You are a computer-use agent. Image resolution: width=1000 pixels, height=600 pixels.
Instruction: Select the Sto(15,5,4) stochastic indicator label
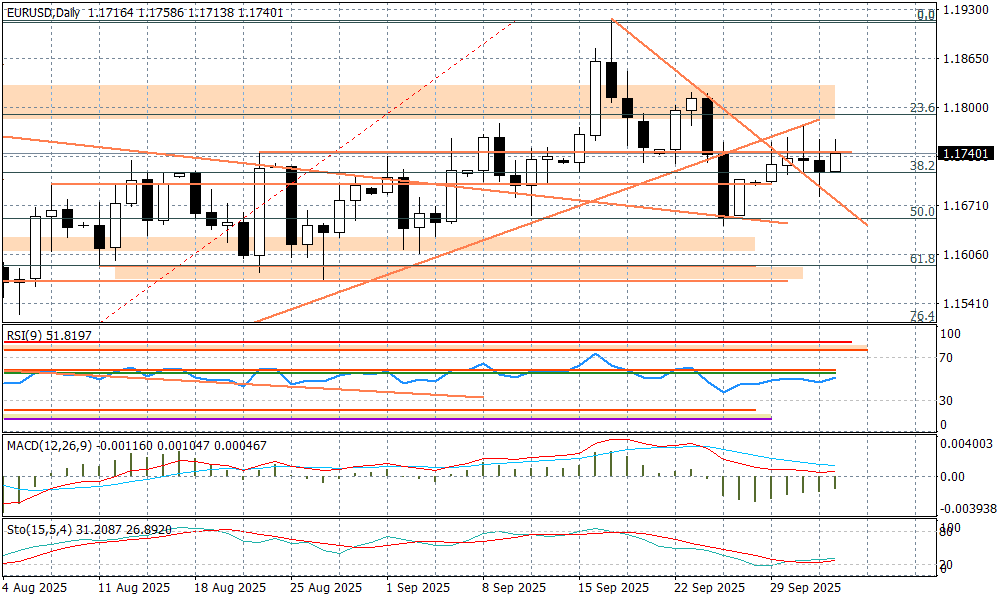click(x=42, y=528)
